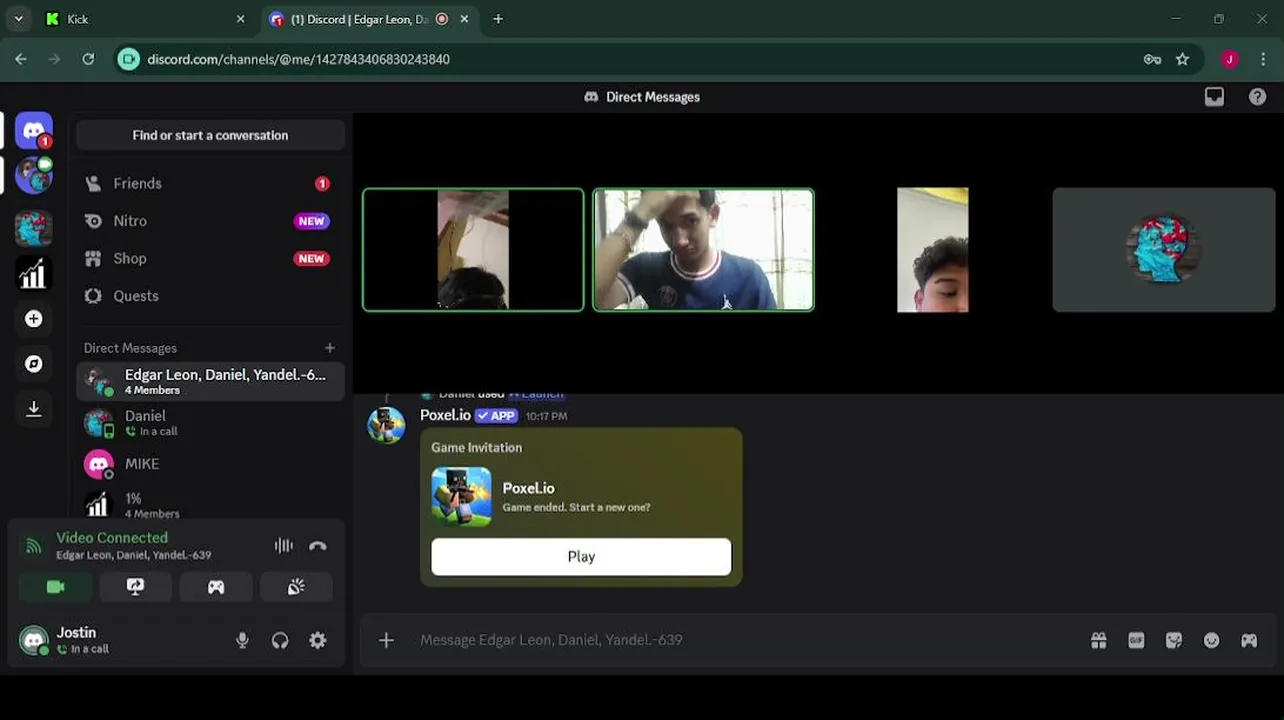This screenshot has width=1284, height=720.
Task: Create a new DM with plus icon
Action: (330, 348)
